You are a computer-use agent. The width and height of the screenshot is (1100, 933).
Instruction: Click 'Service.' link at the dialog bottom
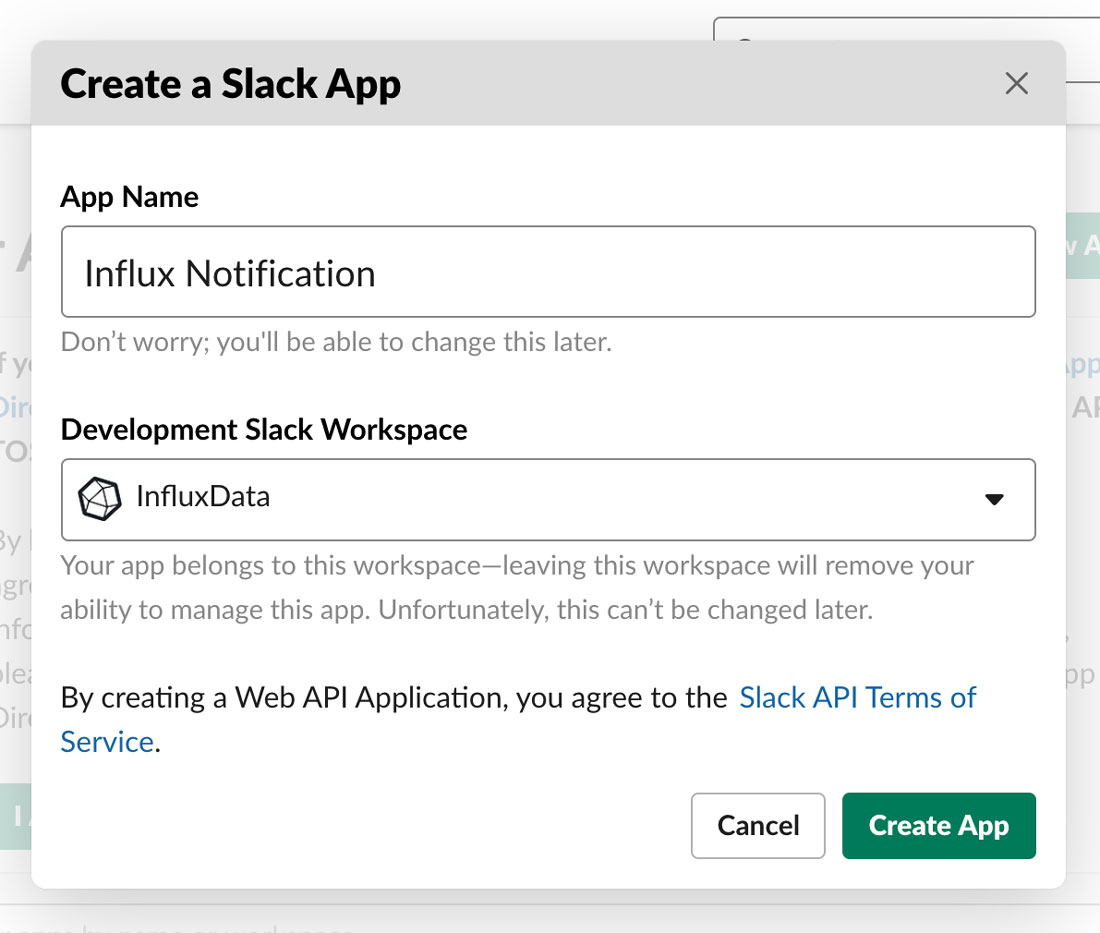(x=106, y=741)
